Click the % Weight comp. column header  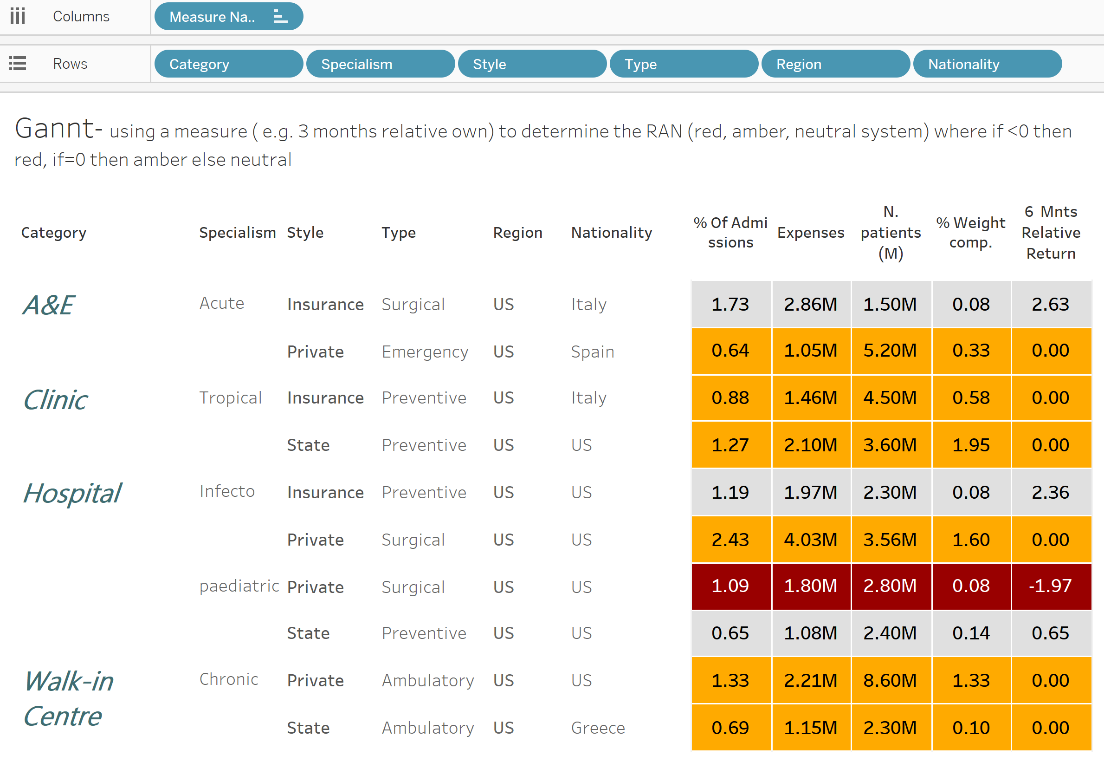pos(971,233)
